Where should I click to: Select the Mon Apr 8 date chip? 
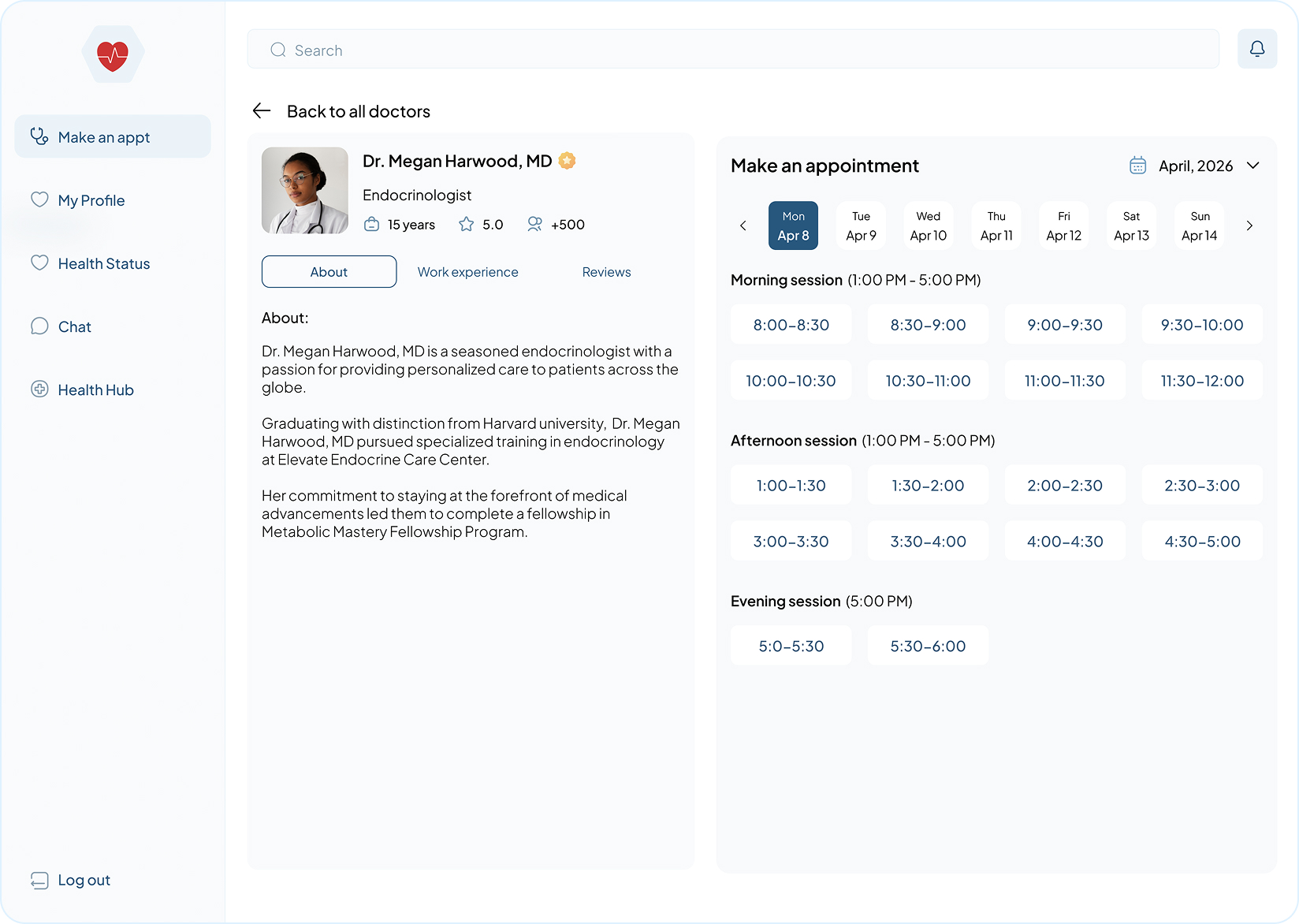point(793,225)
